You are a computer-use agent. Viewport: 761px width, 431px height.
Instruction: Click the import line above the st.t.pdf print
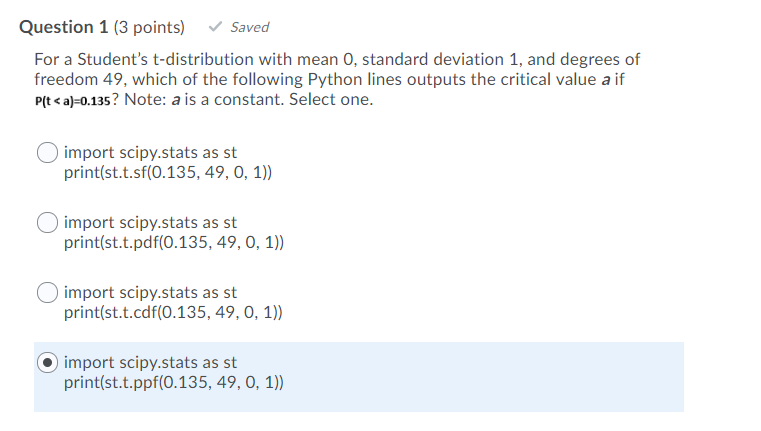point(150,223)
